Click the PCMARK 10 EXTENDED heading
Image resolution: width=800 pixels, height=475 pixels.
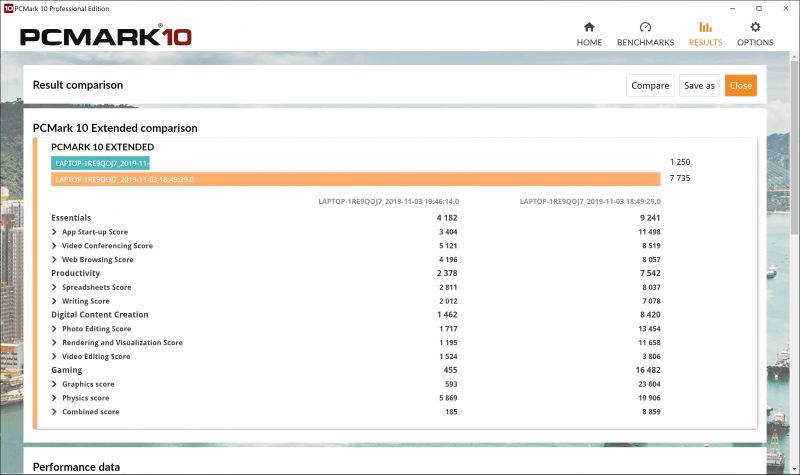103,147
